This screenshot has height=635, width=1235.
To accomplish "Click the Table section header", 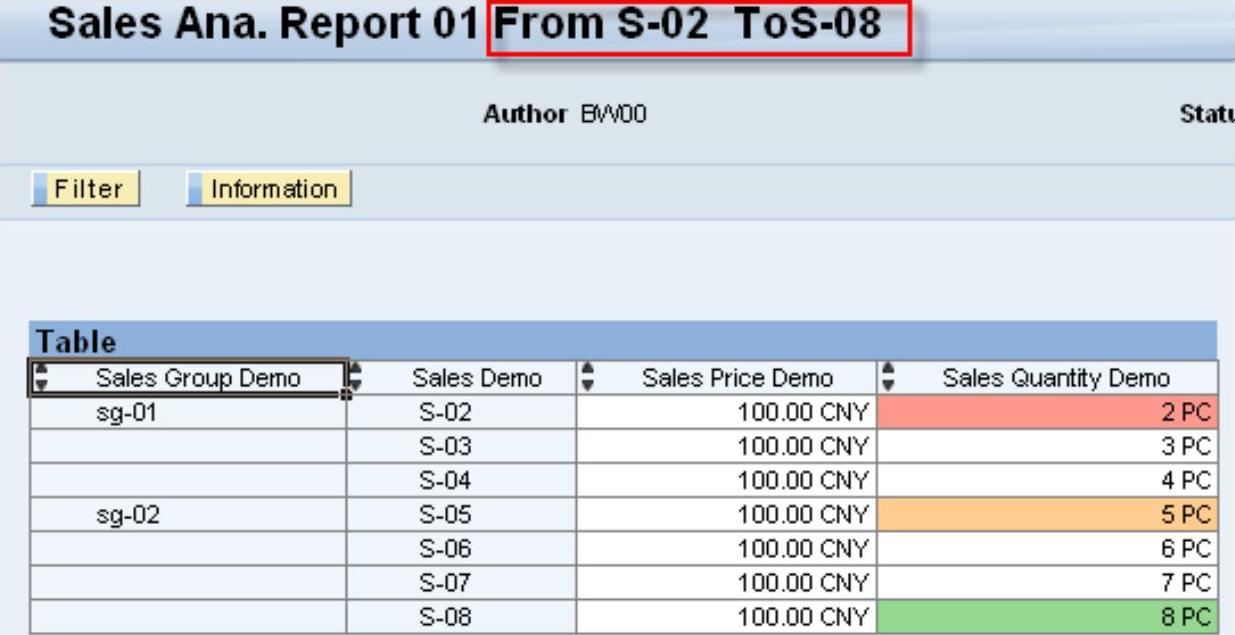I will [76, 342].
